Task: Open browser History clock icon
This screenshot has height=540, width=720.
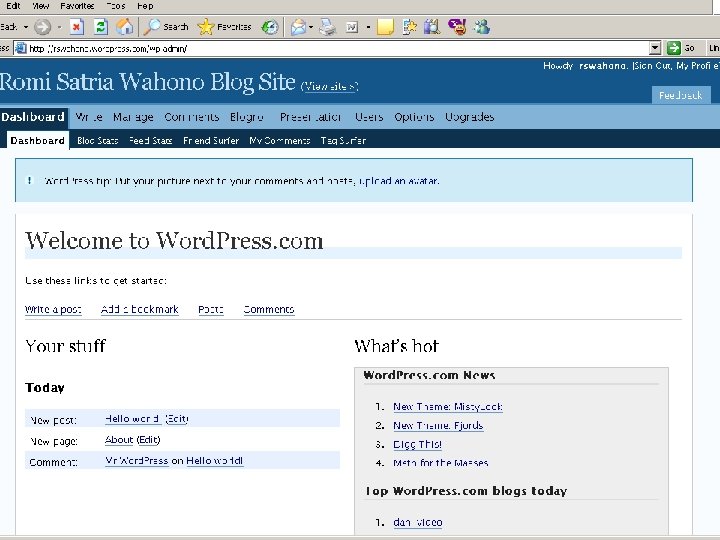Action: 270,27
